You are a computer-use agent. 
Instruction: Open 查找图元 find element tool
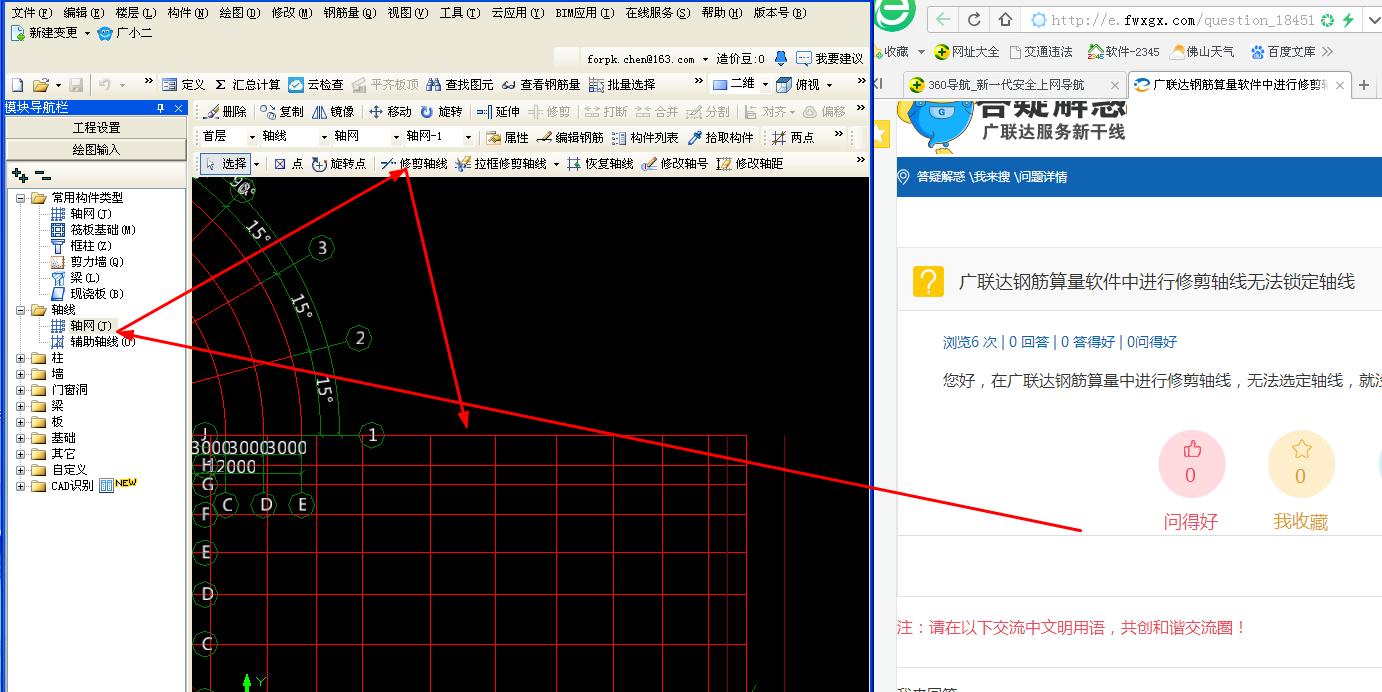(460, 85)
